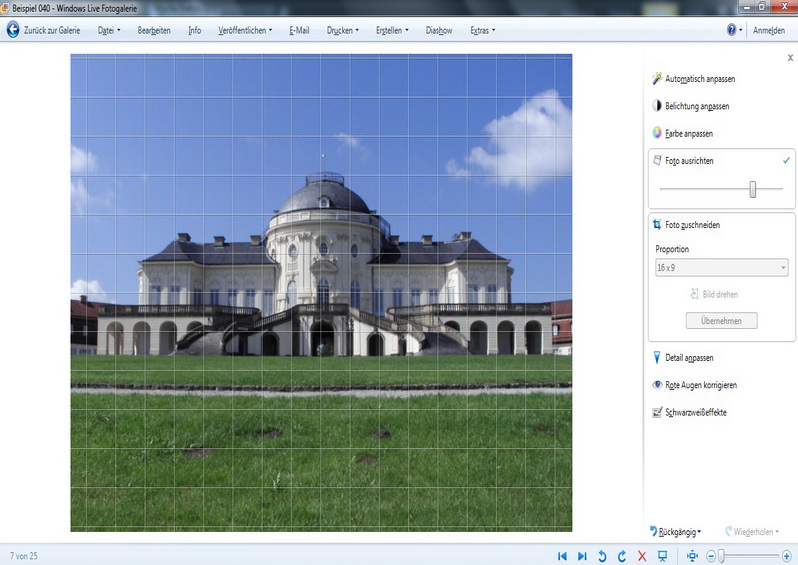This screenshot has width=798, height=565.
Task: Go to the next photo
Action: pos(582,555)
